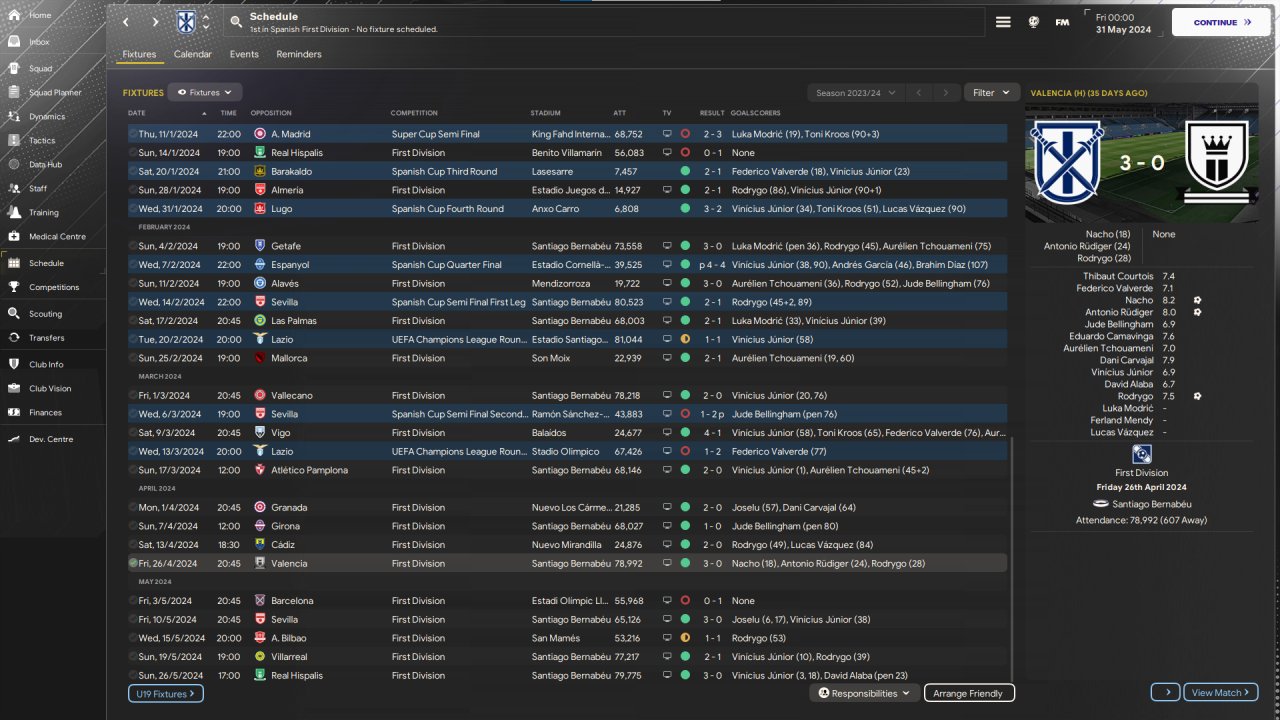
Task: Switch to the Reminders tab
Action: click(299, 54)
